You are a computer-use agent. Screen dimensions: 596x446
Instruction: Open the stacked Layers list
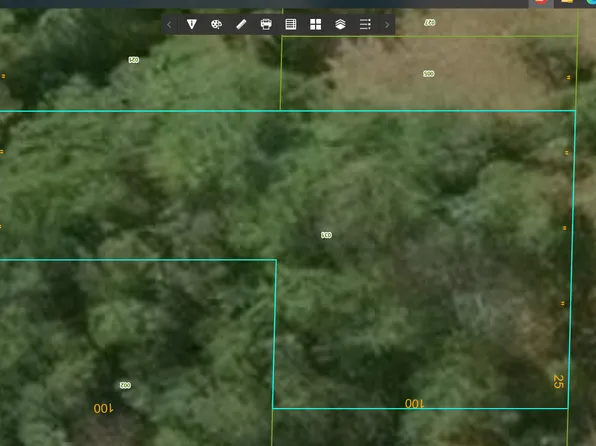[x=340, y=25]
